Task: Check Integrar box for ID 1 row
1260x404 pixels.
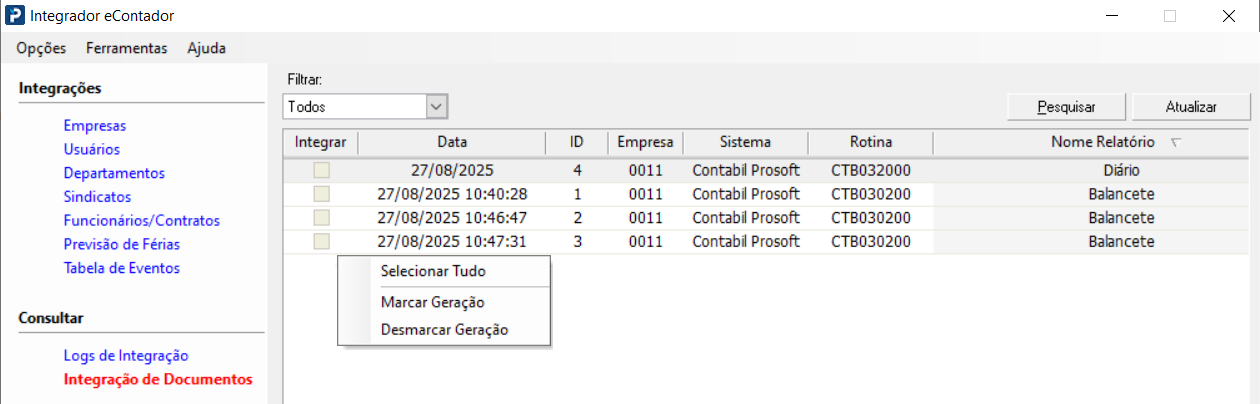Action: pyautogui.click(x=321, y=194)
